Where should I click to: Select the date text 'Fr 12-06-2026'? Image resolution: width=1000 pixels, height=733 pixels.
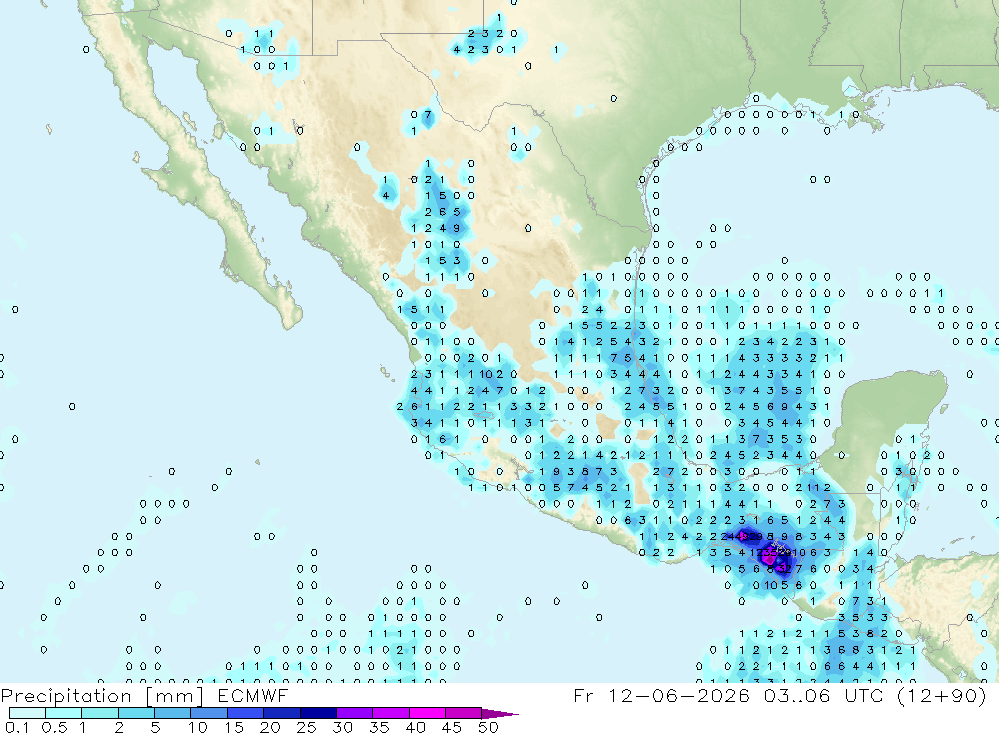[661, 695]
